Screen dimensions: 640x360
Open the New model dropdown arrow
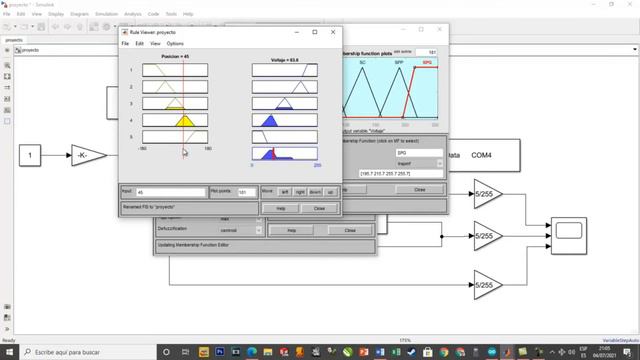(15, 27)
